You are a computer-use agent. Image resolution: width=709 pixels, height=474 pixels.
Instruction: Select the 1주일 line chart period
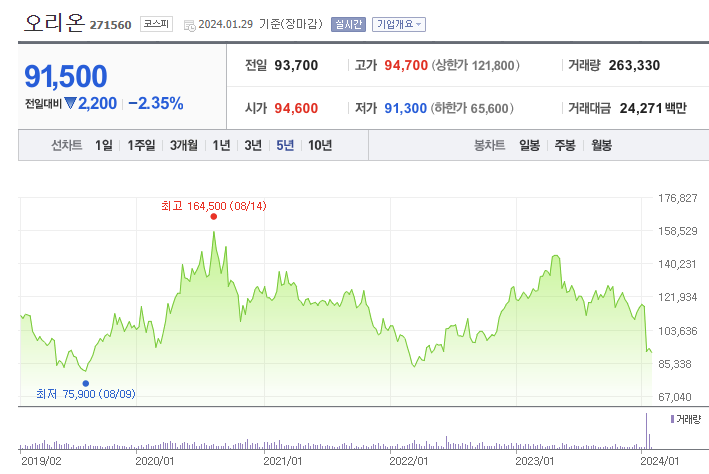point(141,145)
